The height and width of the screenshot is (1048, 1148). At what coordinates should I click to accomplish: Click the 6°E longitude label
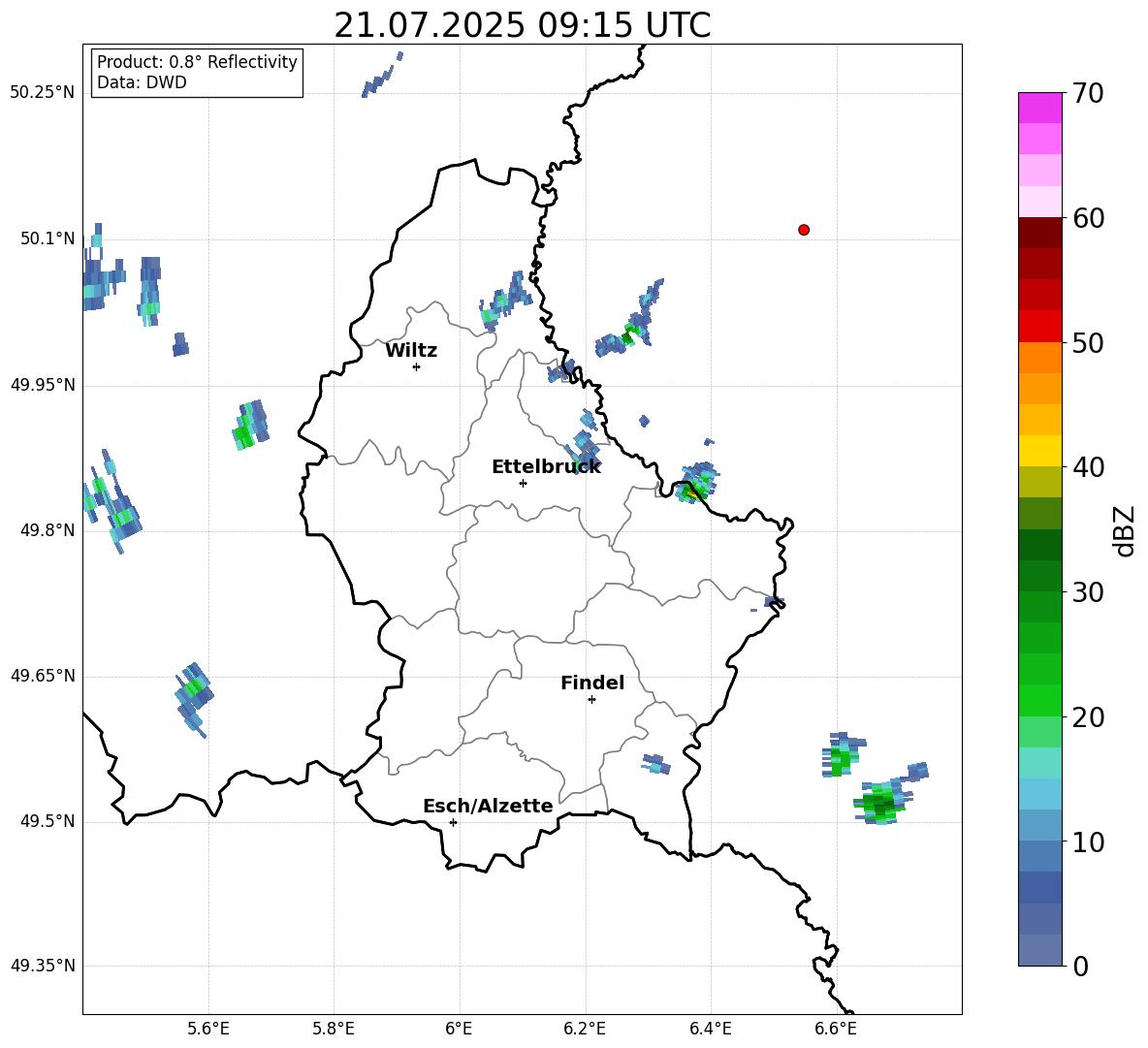(459, 1029)
